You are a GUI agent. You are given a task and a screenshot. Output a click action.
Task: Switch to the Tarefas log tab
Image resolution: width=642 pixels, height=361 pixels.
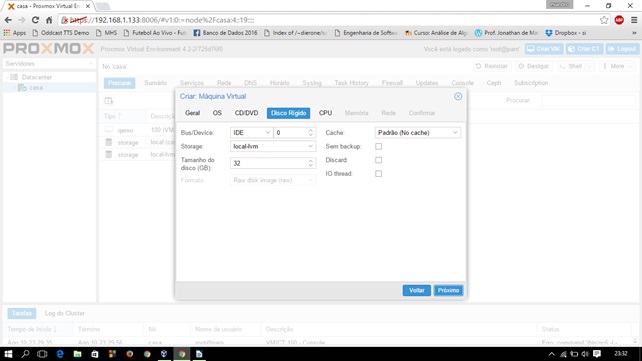tap(22, 313)
